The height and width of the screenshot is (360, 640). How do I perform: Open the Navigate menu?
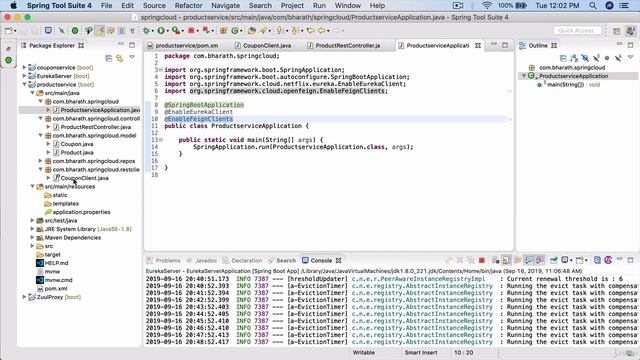[x=225, y=6]
